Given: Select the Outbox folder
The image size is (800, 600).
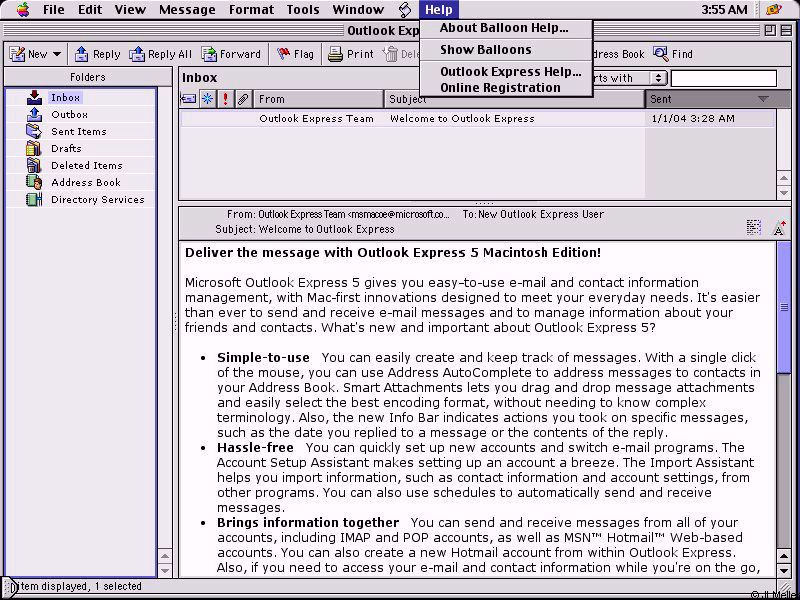Looking at the screenshot, I should 69,114.
